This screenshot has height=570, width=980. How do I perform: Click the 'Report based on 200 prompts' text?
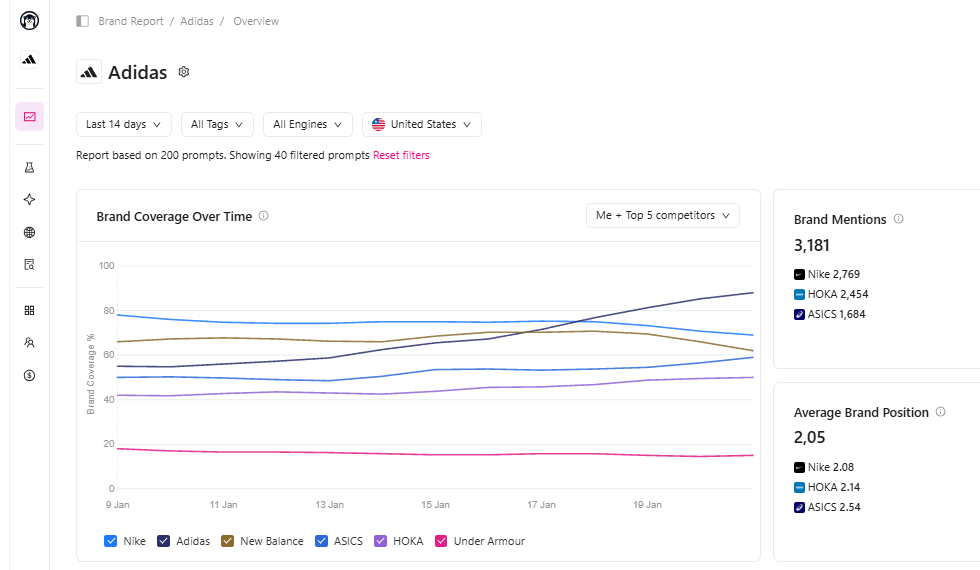151,155
